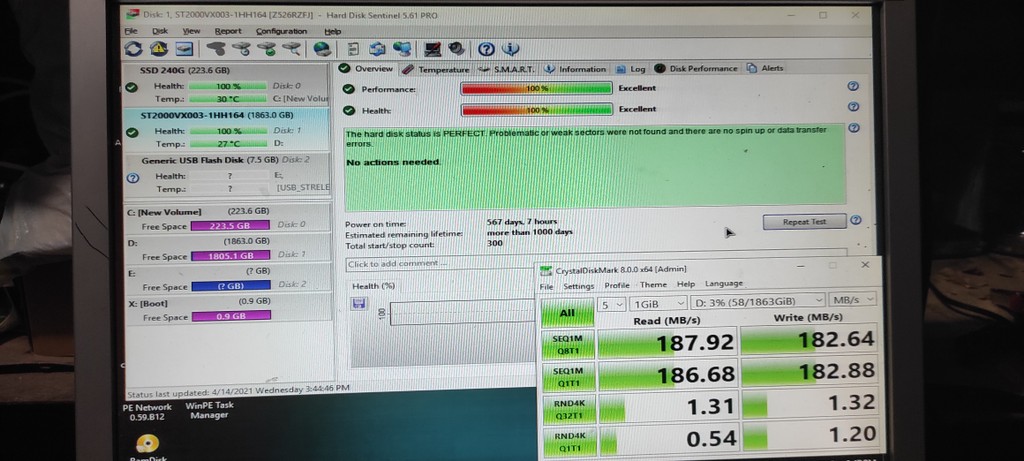
Task: Open the test size dropdown showing 1GiB
Action: coord(659,304)
